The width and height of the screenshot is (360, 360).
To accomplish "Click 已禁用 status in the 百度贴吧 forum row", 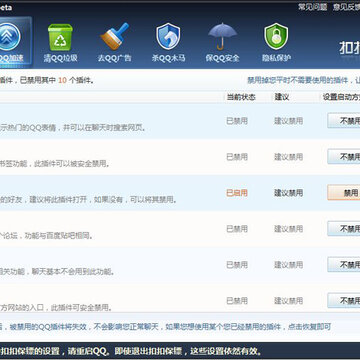I will [237, 229].
